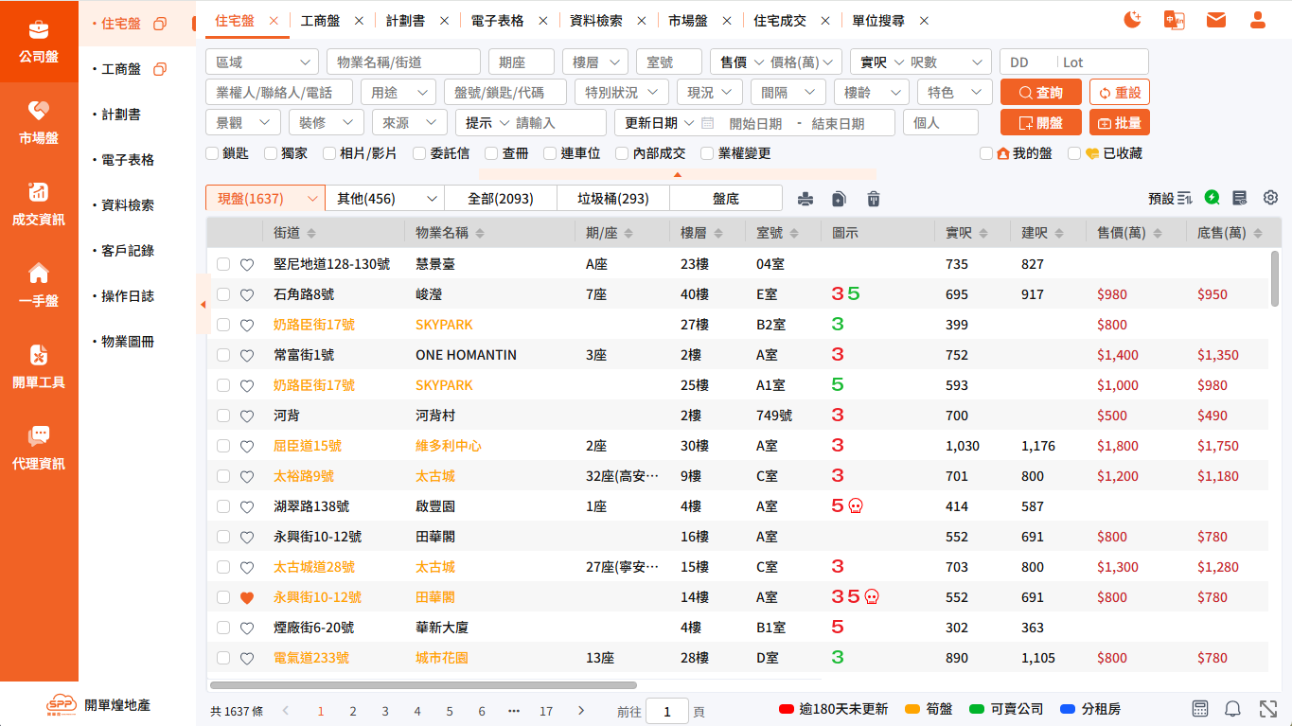
Task: Check the notifications bell icon
Action: [1232, 708]
